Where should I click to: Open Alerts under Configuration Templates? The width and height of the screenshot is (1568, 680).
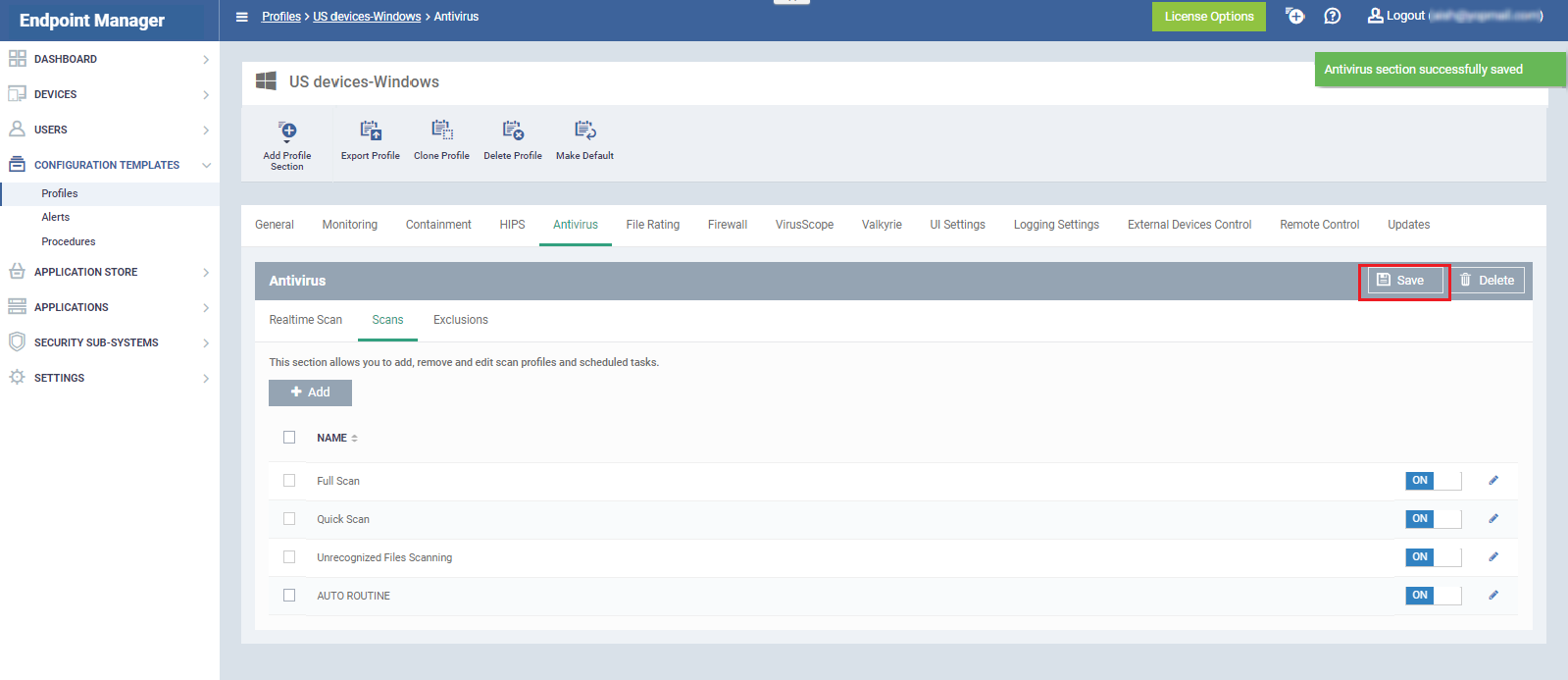56,217
